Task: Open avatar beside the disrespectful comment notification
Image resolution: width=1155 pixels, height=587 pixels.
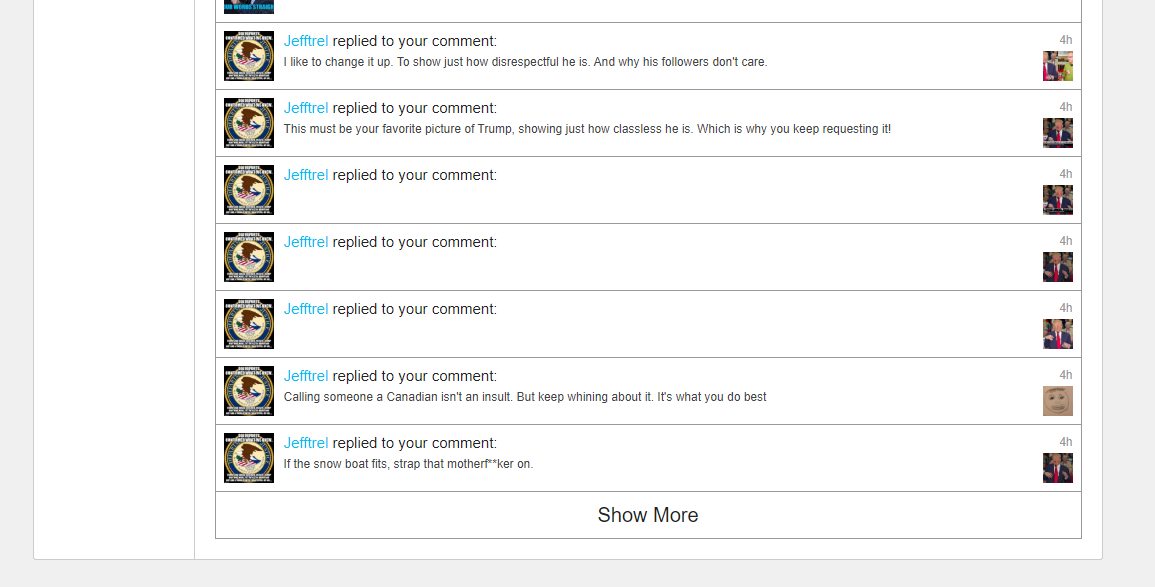Action: tap(249, 56)
